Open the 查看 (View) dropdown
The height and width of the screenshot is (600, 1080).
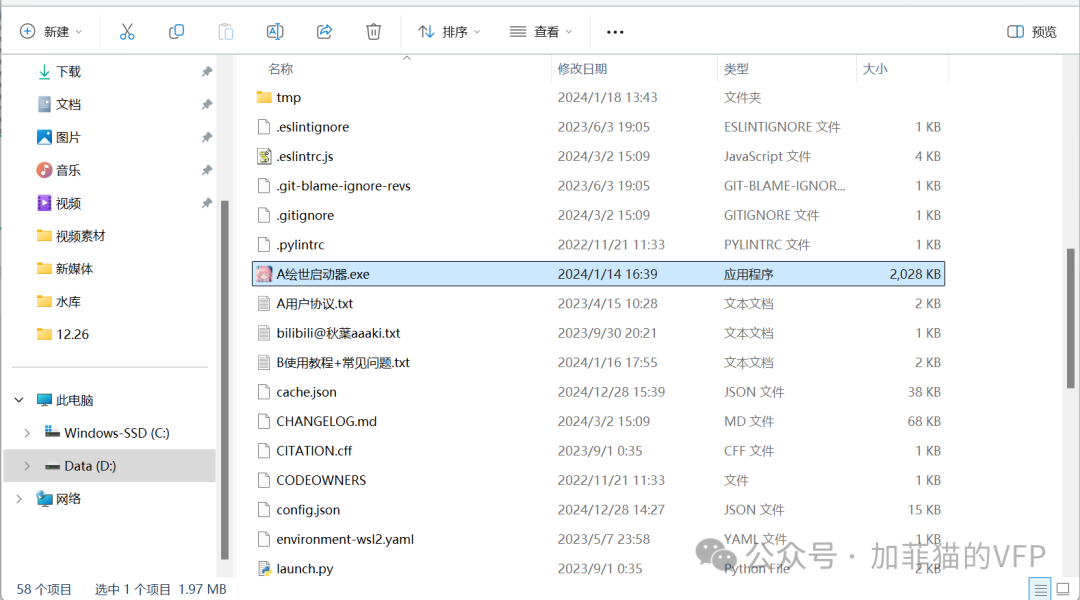(x=541, y=32)
